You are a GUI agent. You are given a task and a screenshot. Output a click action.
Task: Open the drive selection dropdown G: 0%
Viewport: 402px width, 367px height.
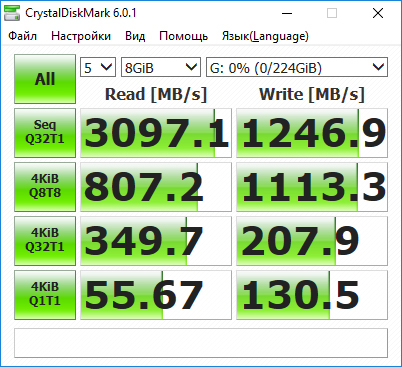tap(297, 67)
